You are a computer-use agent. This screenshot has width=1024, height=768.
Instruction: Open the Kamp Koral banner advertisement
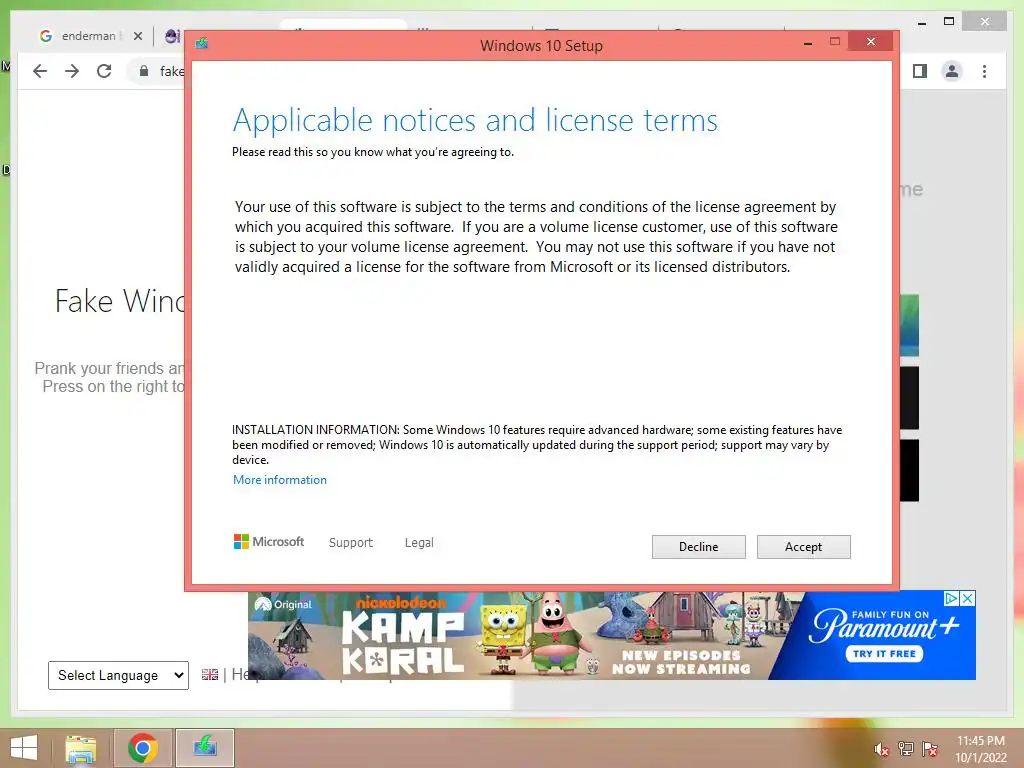pyautogui.click(x=612, y=635)
